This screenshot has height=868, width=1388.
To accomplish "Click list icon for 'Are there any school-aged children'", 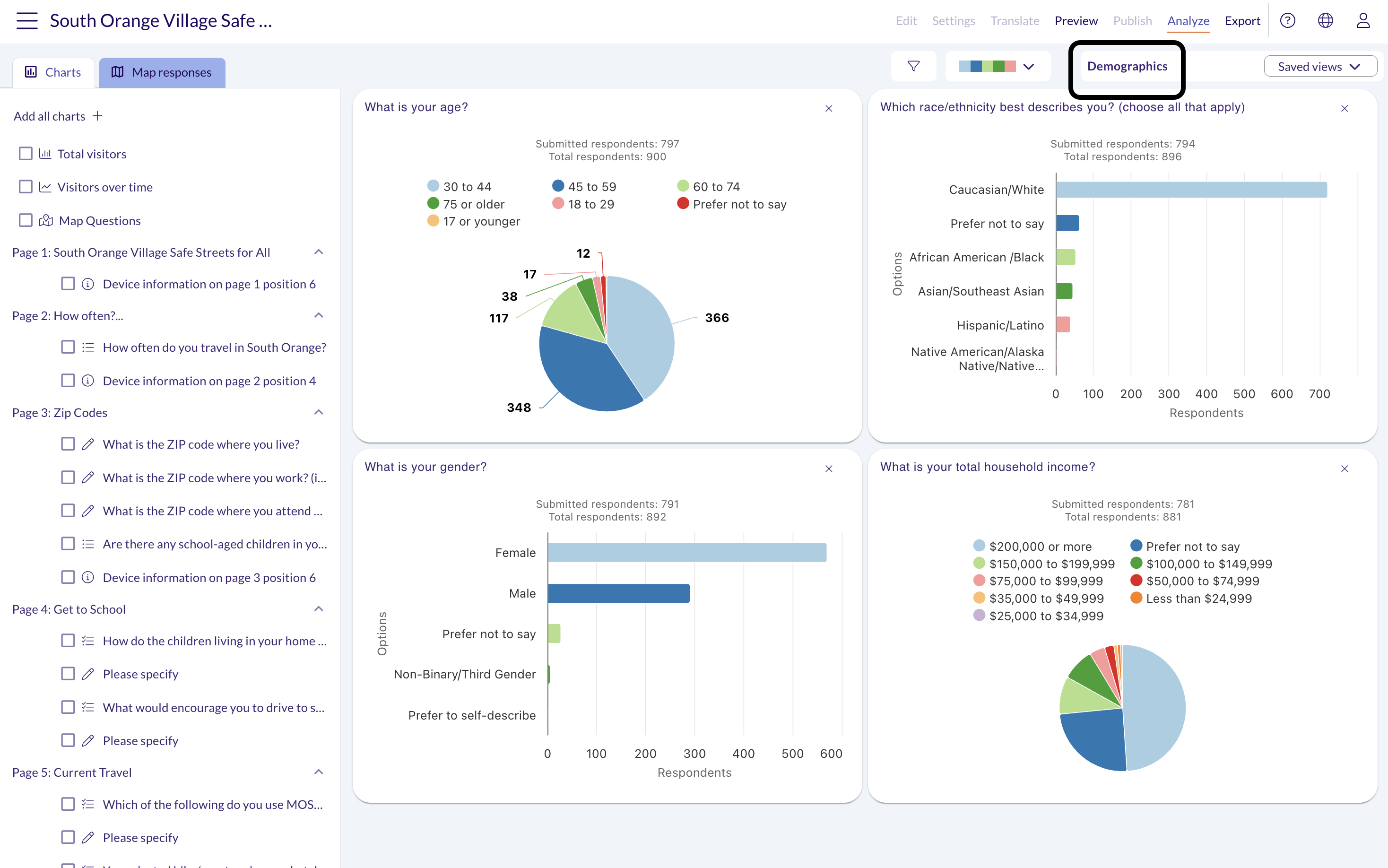I will coord(88,544).
